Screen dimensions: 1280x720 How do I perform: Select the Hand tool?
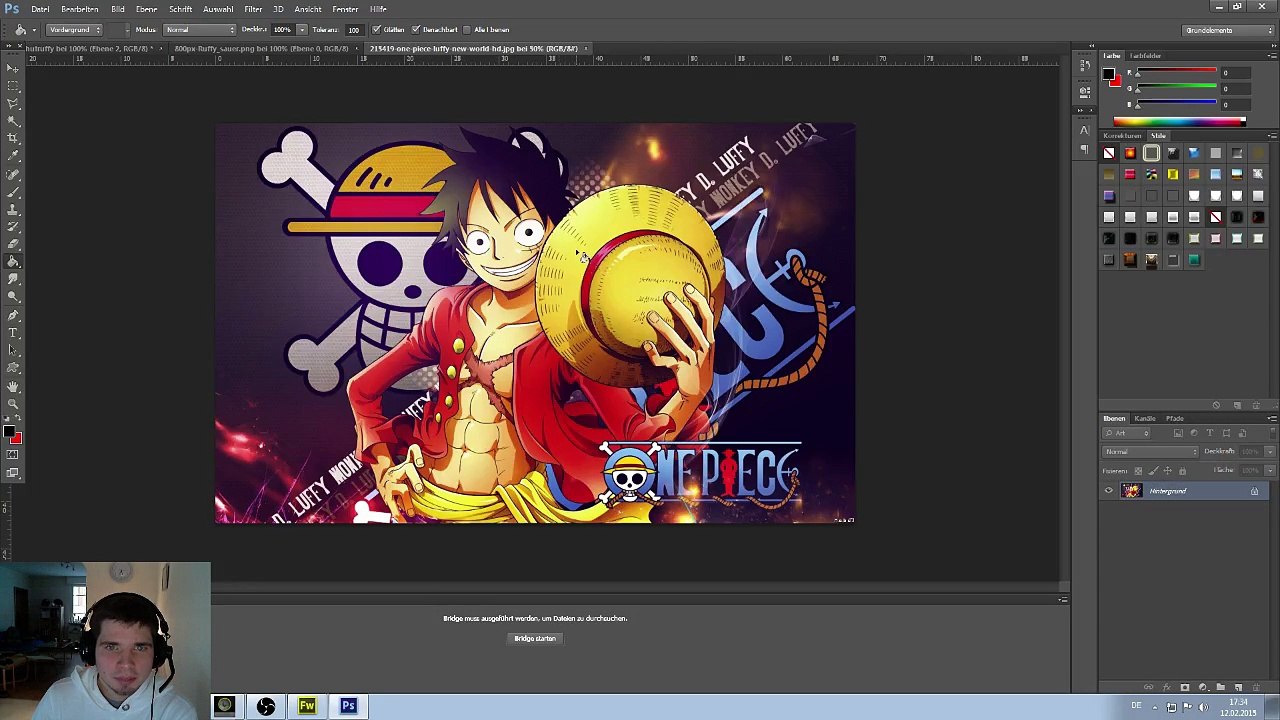(12, 386)
